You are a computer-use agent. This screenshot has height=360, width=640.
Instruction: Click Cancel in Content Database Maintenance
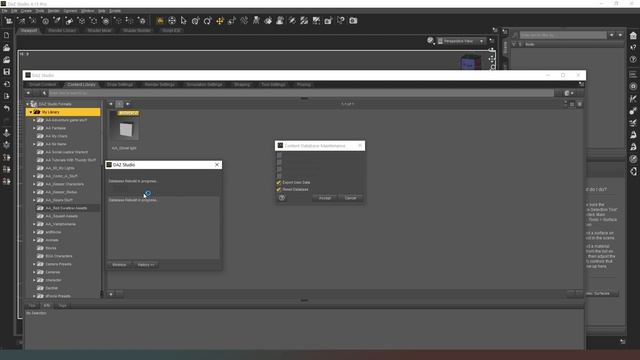pyautogui.click(x=351, y=198)
